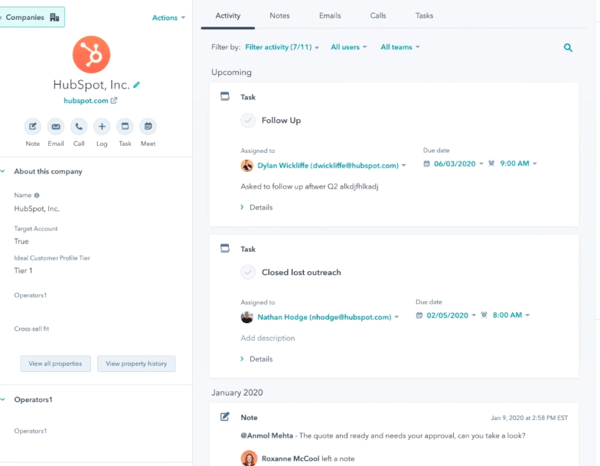Switch to the Tasks tab
This screenshot has height=466, width=600.
point(424,16)
